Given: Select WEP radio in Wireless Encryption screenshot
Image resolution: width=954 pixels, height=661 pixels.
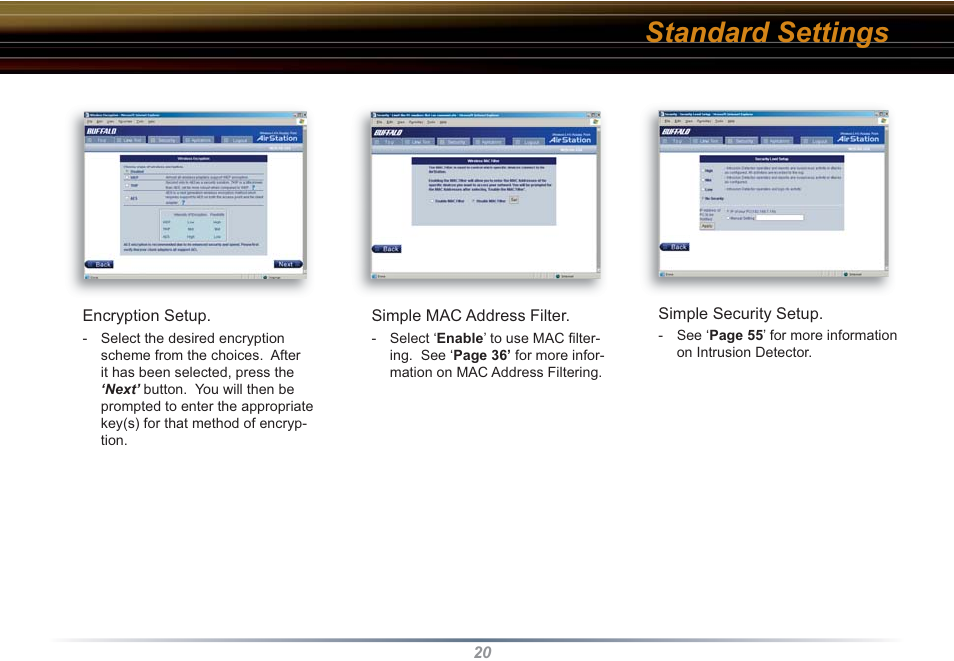Looking at the screenshot, I should (127, 177).
